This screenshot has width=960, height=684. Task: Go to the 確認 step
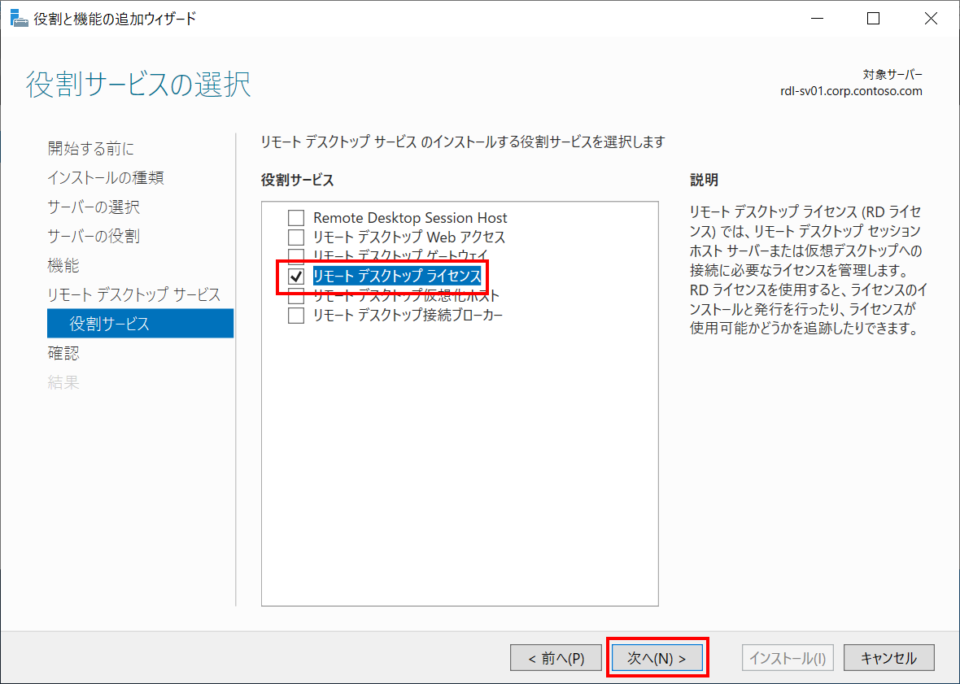[63, 353]
